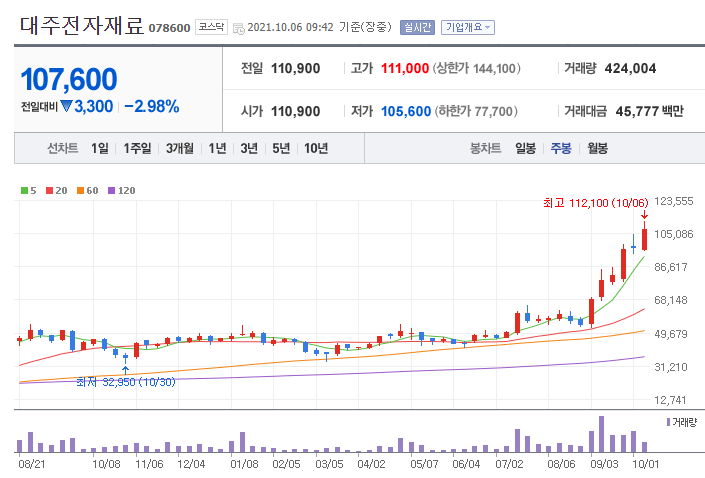This screenshot has height=478, width=705.
Task: Select the 1일 line chart tab
Action: point(100,148)
